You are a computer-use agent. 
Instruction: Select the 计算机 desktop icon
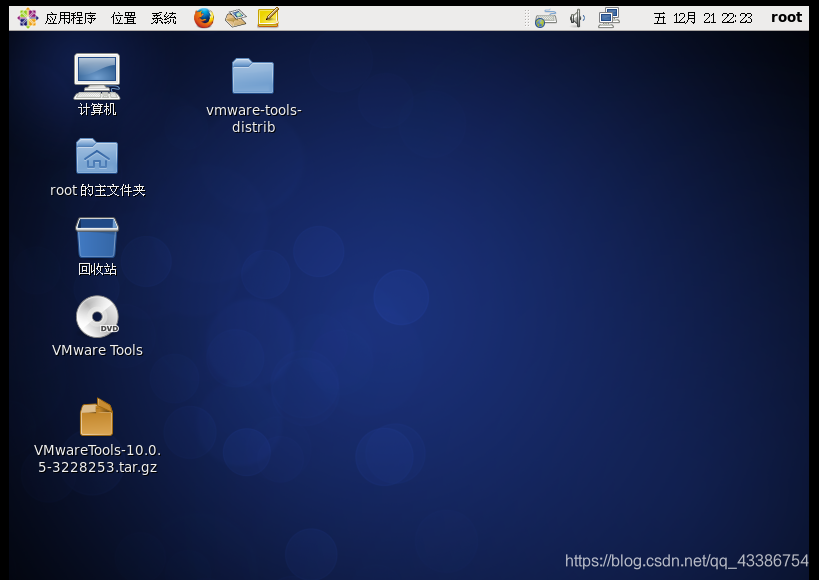(97, 76)
